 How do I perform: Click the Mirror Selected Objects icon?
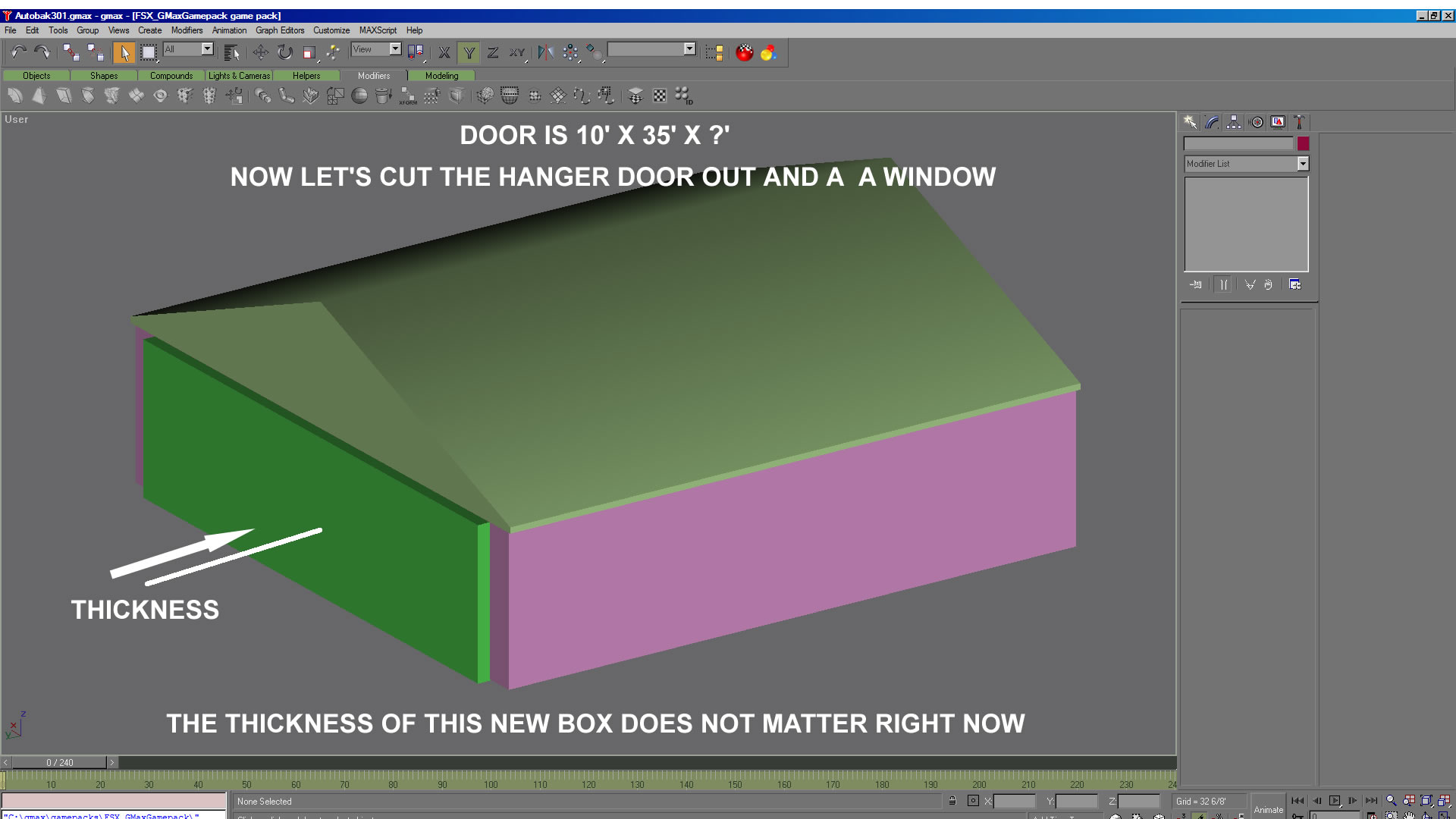click(545, 52)
